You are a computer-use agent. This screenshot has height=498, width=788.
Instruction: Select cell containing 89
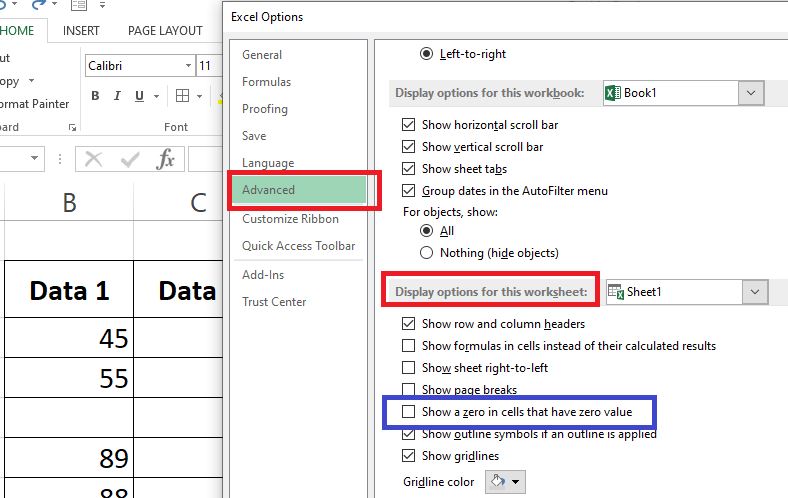pos(69,457)
